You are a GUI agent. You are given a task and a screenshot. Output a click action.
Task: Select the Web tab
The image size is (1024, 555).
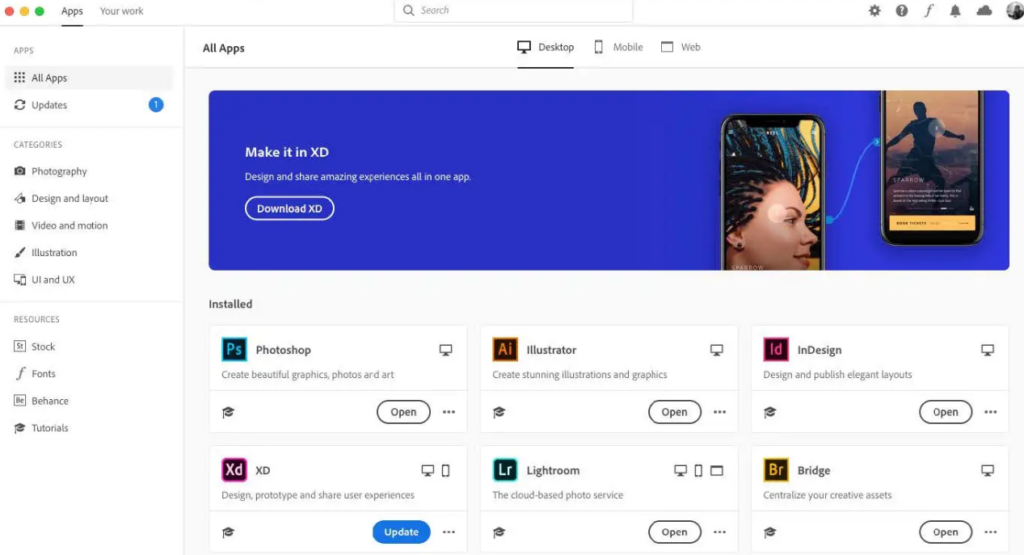(x=680, y=47)
